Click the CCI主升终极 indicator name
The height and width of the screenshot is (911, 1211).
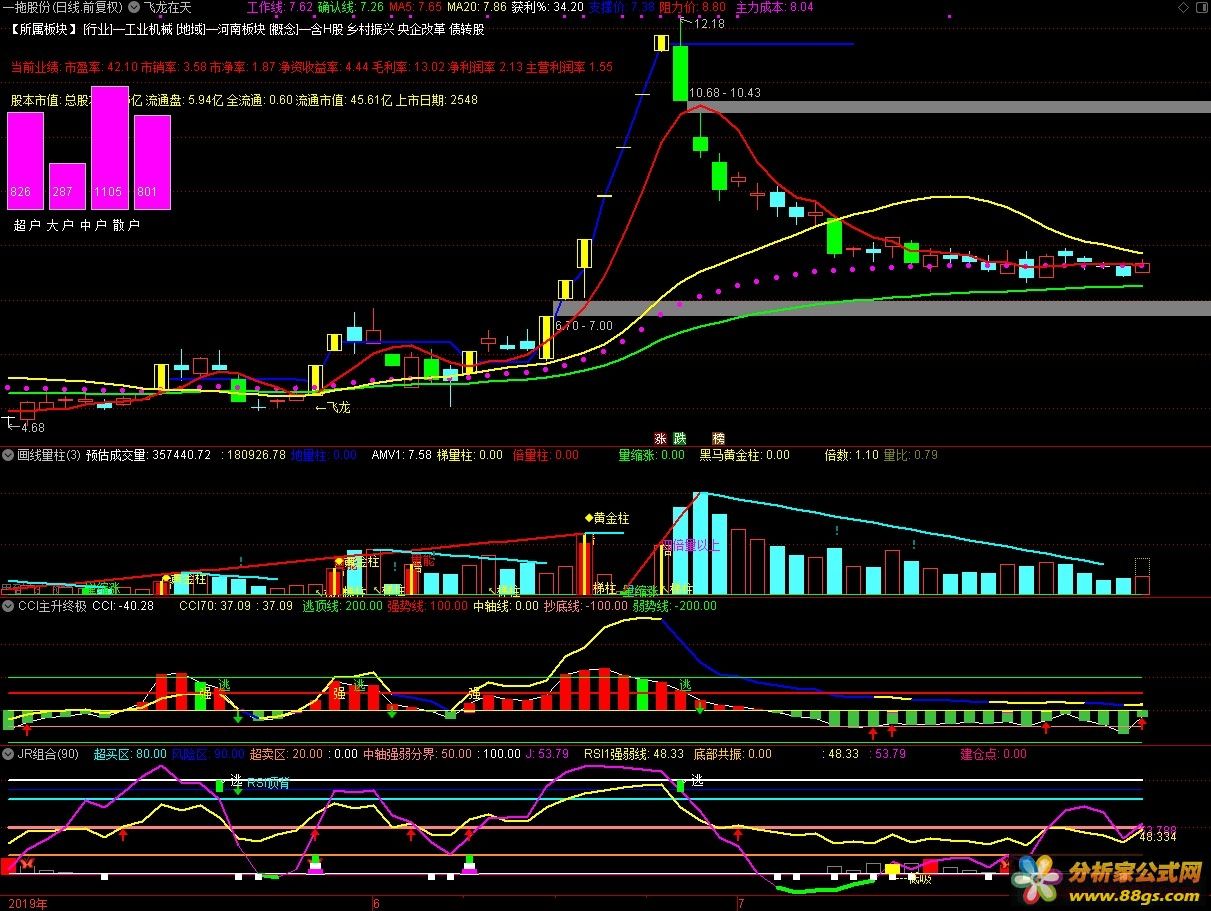pos(51,606)
